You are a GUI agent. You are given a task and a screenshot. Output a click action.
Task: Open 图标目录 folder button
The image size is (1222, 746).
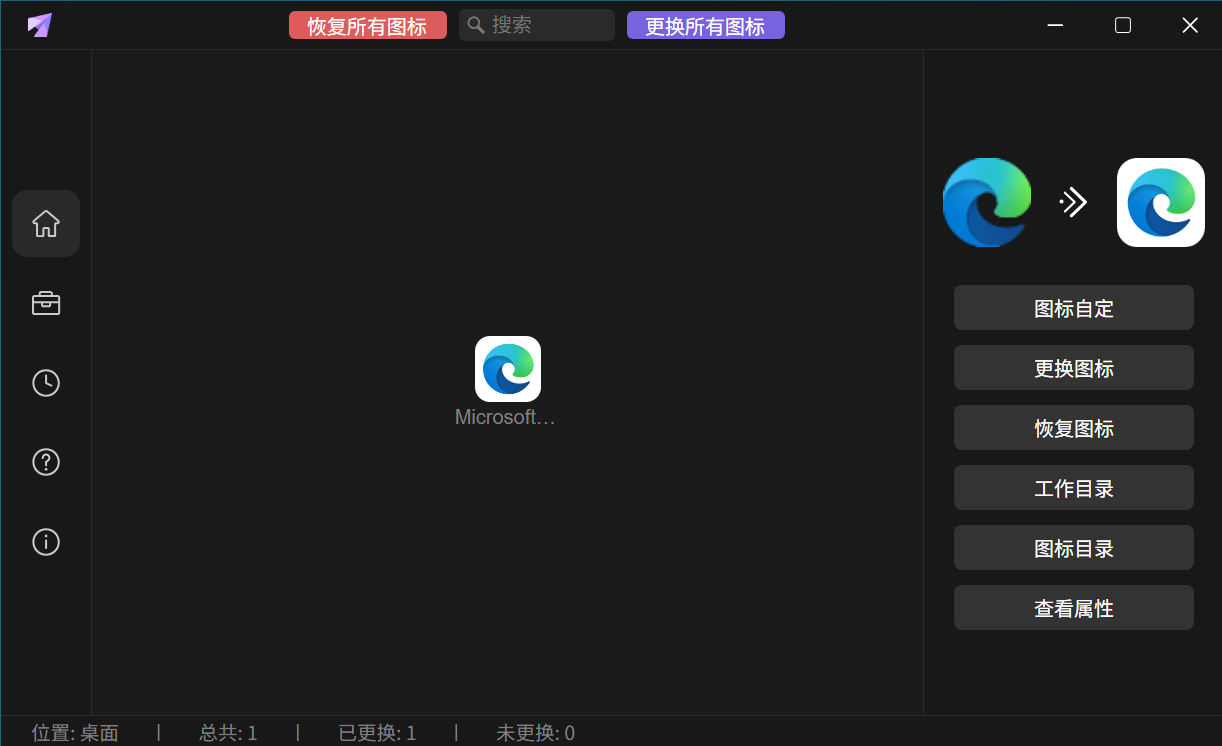(1073, 548)
